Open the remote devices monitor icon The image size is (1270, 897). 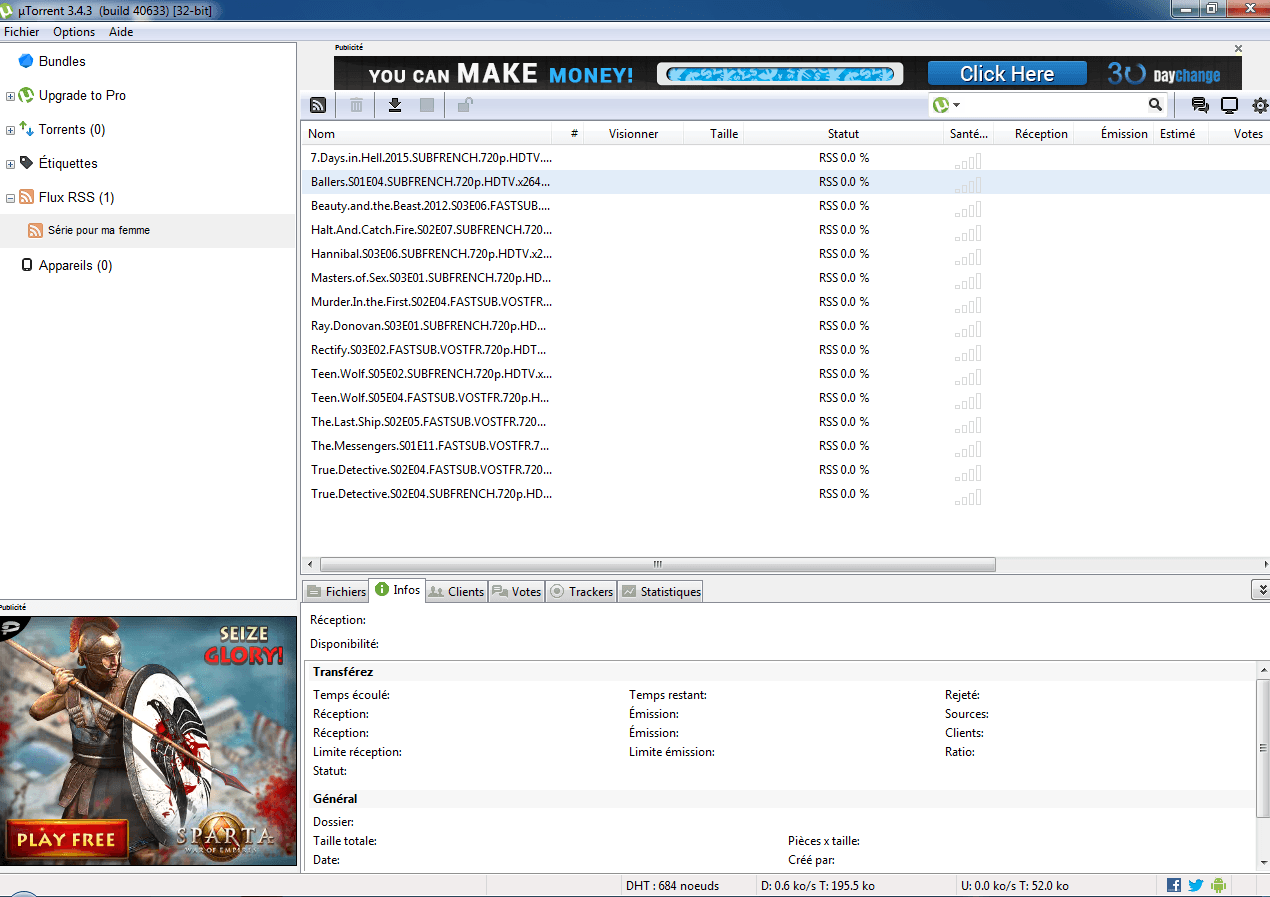(x=1230, y=105)
